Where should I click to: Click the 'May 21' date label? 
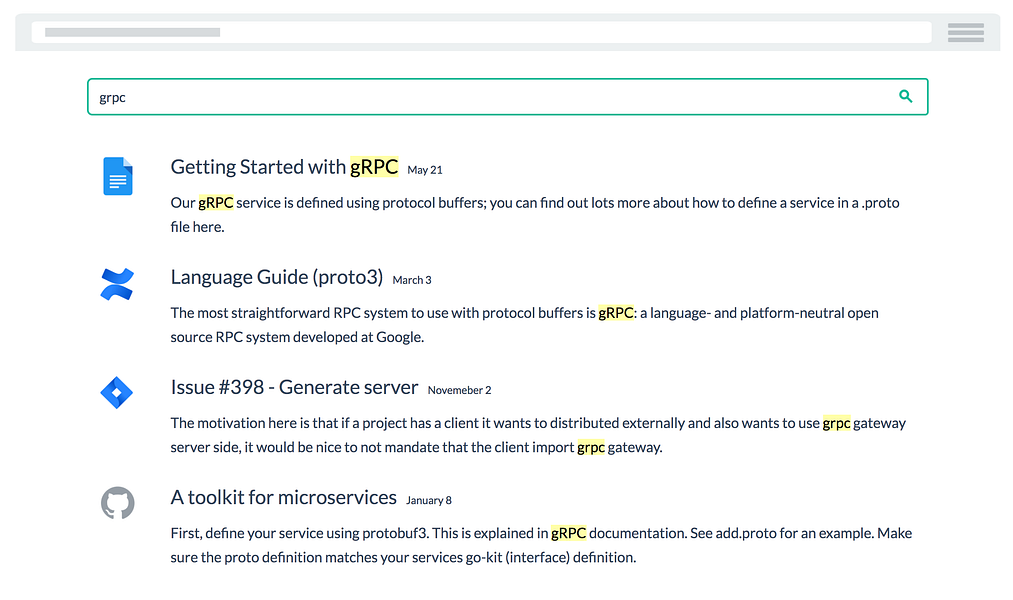[425, 170]
